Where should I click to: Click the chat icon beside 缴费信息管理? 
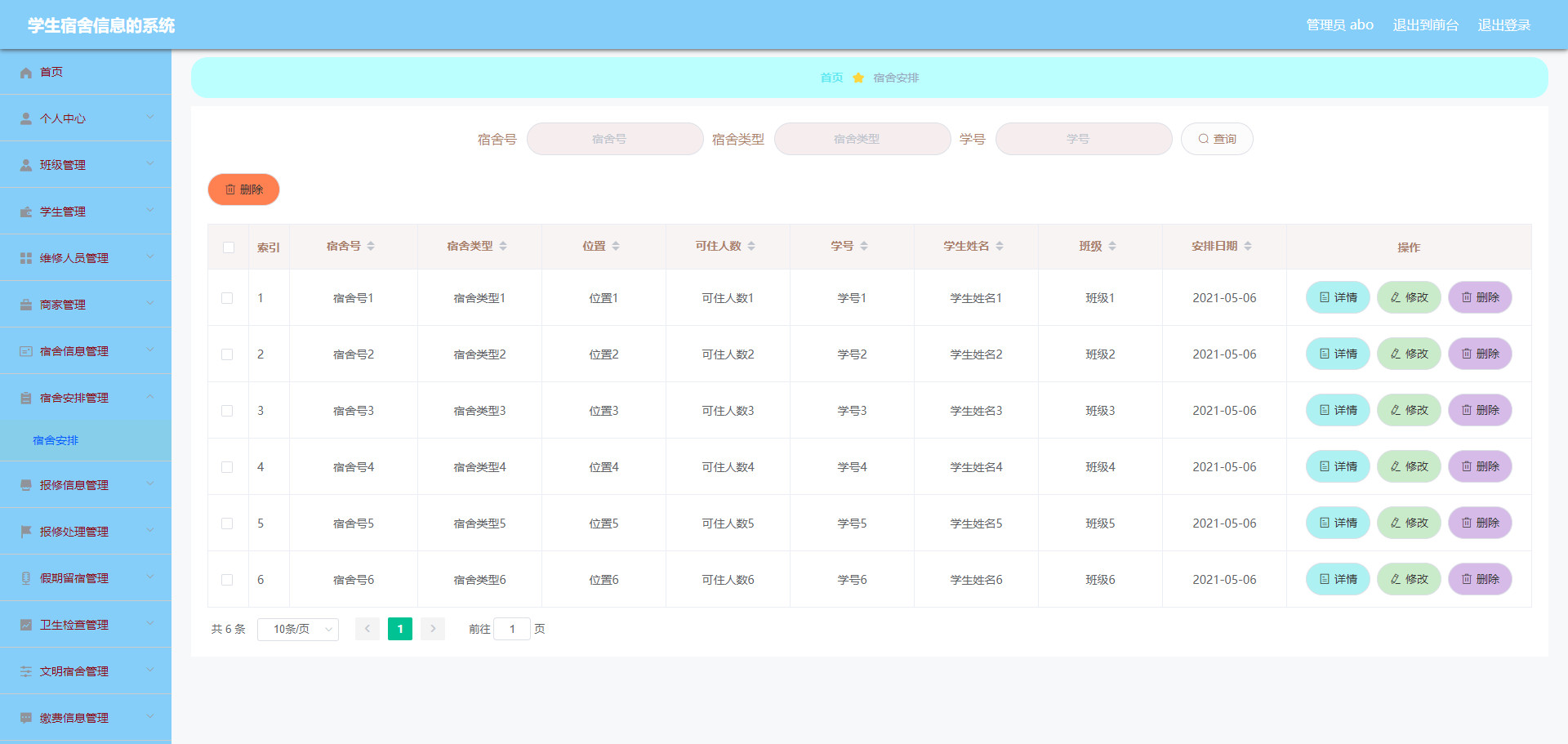pyautogui.click(x=26, y=718)
